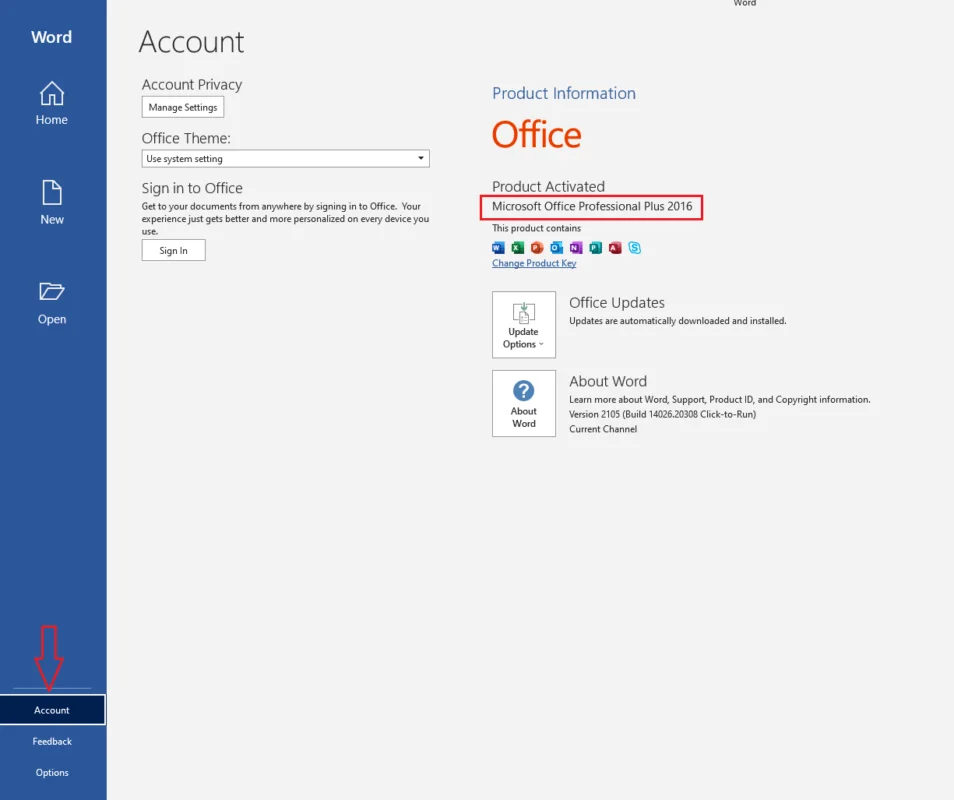Click the Access icon in product list
Image resolution: width=954 pixels, height=800 pixels.
[x=614, y=247]
